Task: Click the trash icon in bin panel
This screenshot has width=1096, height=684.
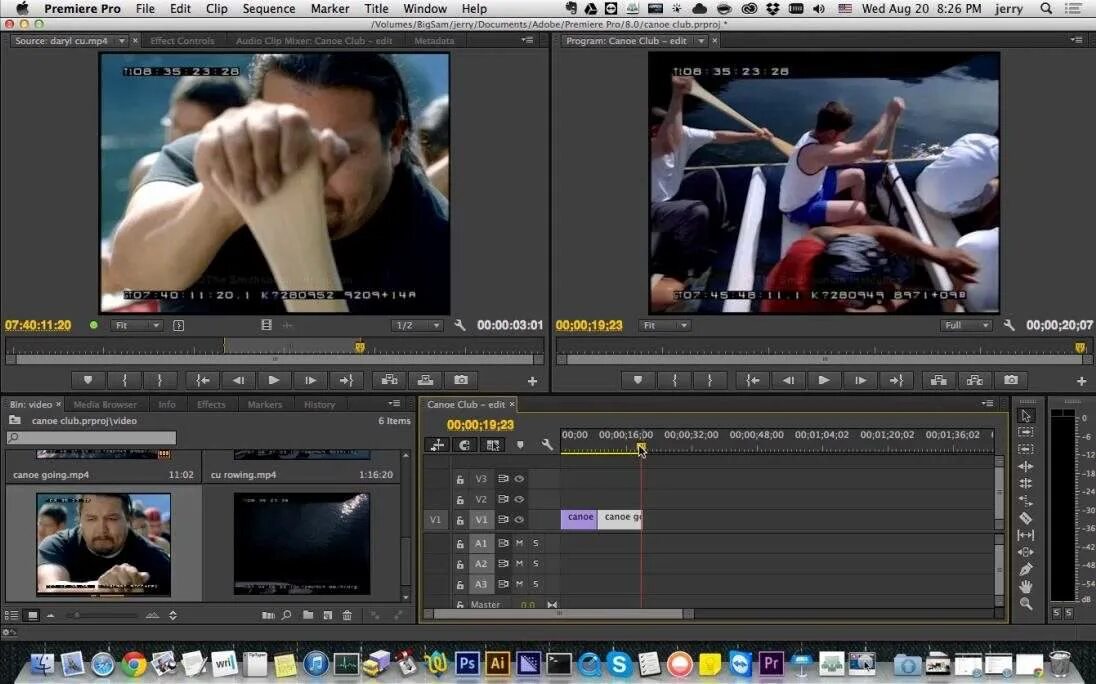Action: 347,616
